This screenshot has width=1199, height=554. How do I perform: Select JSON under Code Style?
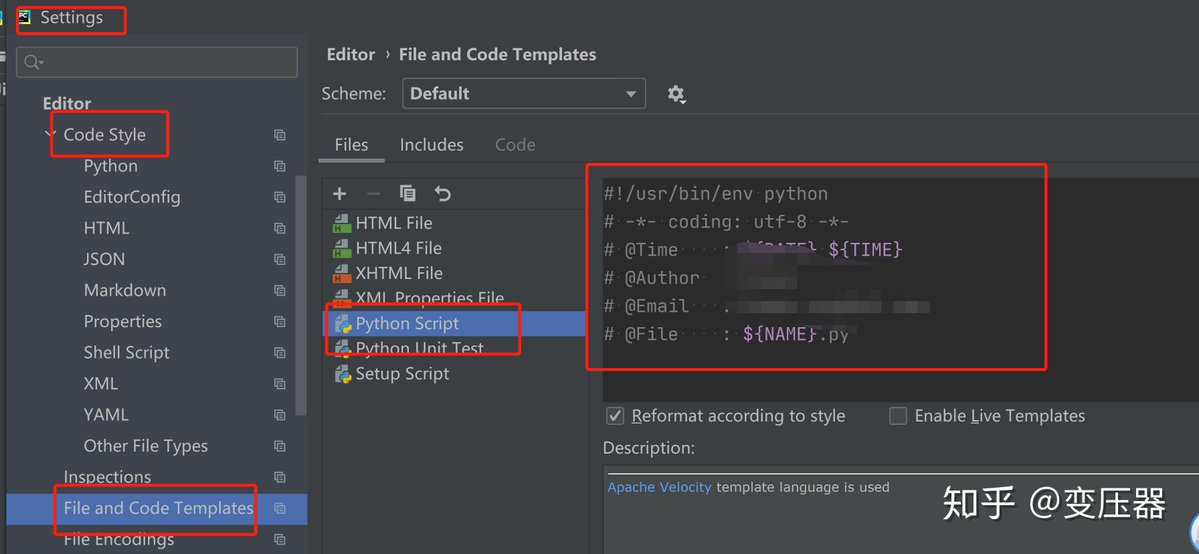click(104, 259)
